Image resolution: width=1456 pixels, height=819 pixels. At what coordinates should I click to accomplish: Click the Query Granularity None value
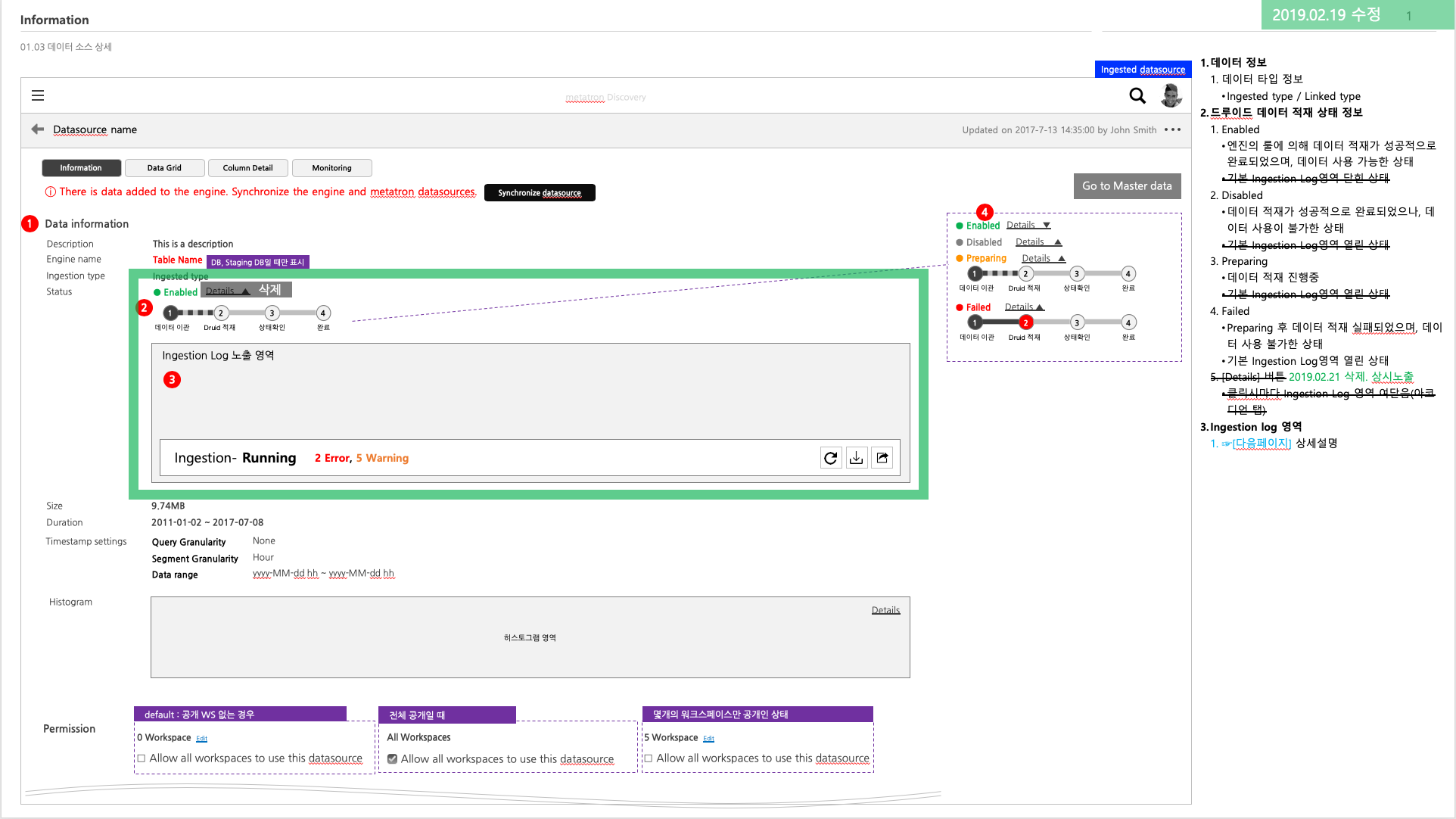tap(264, 540)
